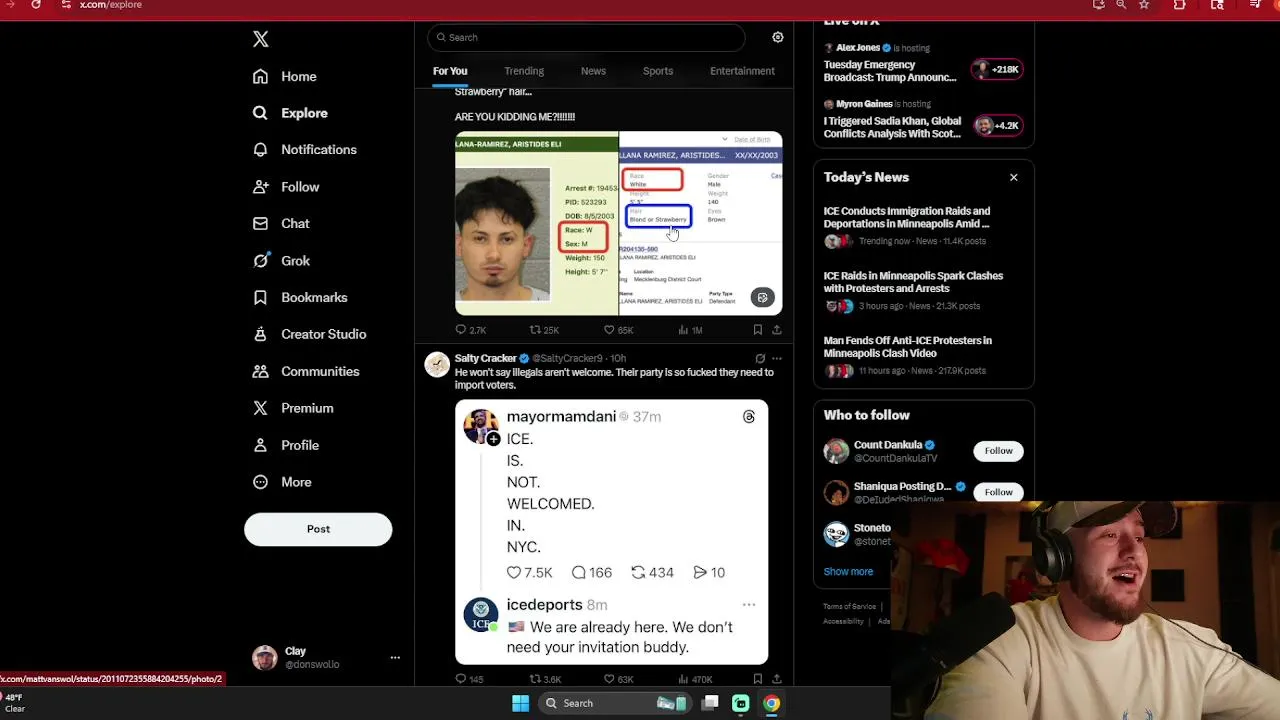Open the court record photo with boxed Race field
This screenshot has width=1280, height=720.
pos(701,223)
